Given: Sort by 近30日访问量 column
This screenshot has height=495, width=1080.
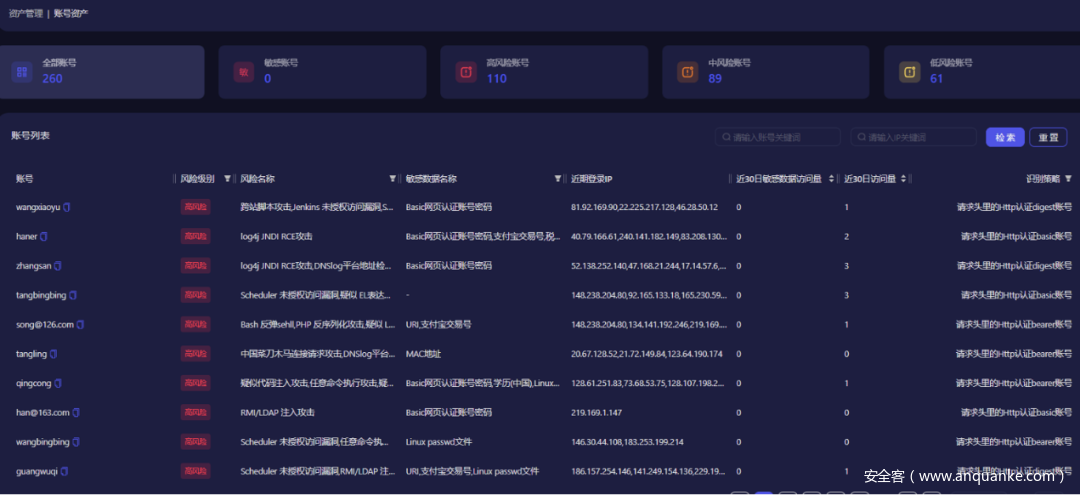Looking at the screenshot, I should pyautogui.click(x=904, y=179).
